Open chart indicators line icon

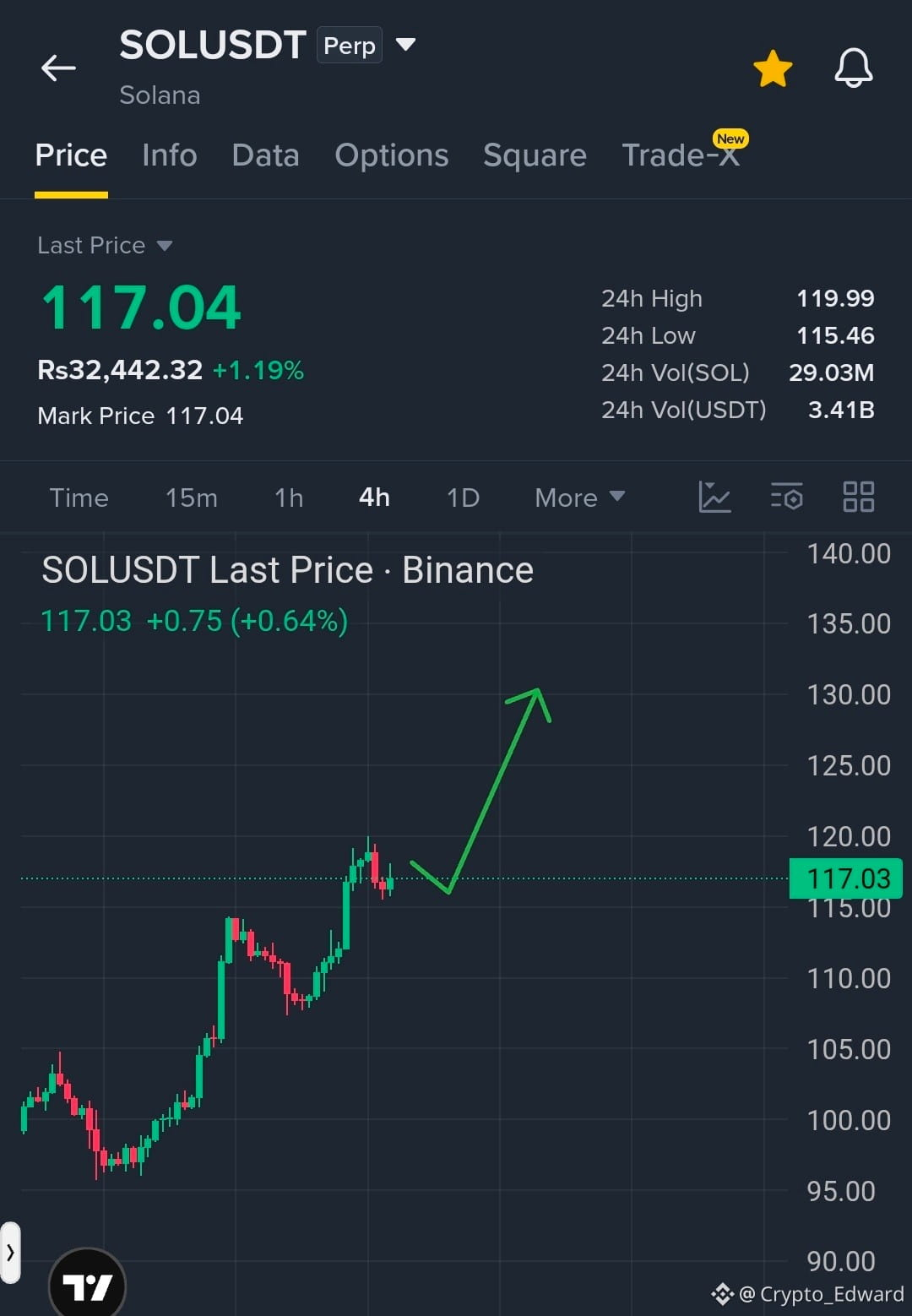coord(714,497)
